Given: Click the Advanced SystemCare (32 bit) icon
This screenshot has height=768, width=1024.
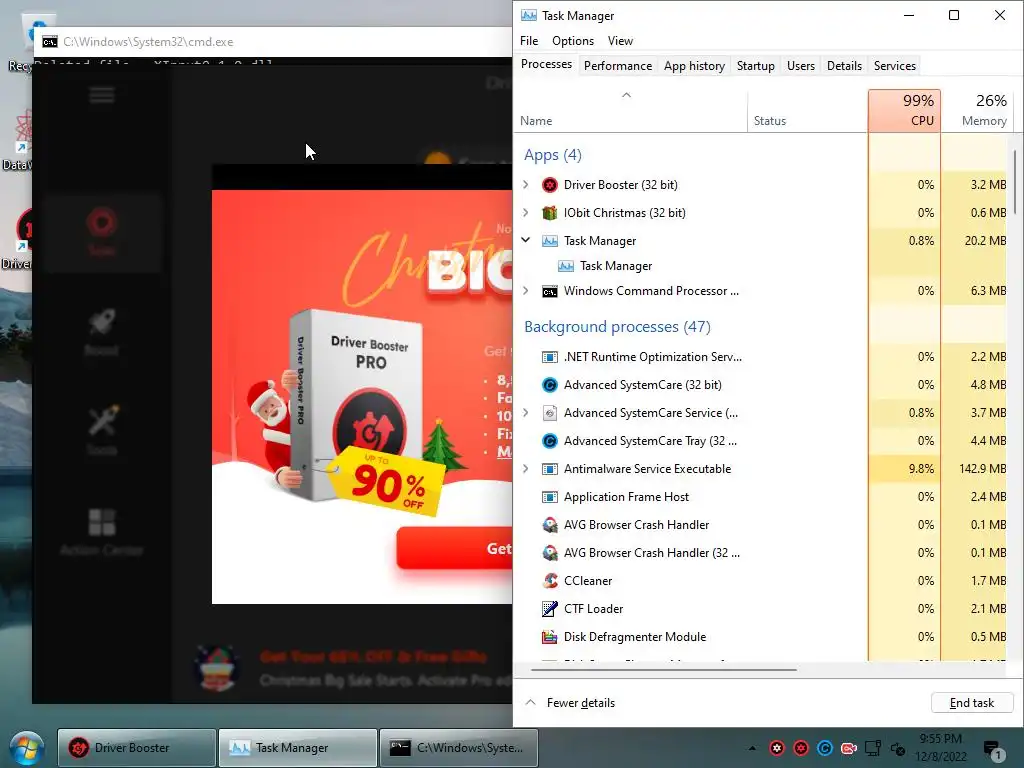Looking at the screenshot, I should tap(550, 385).
